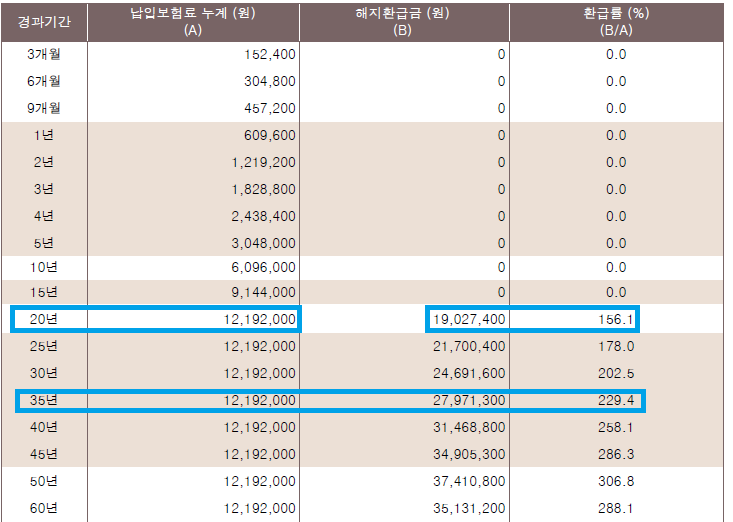Select the 1년 row label
733x522 pixels.
(44, 136)
